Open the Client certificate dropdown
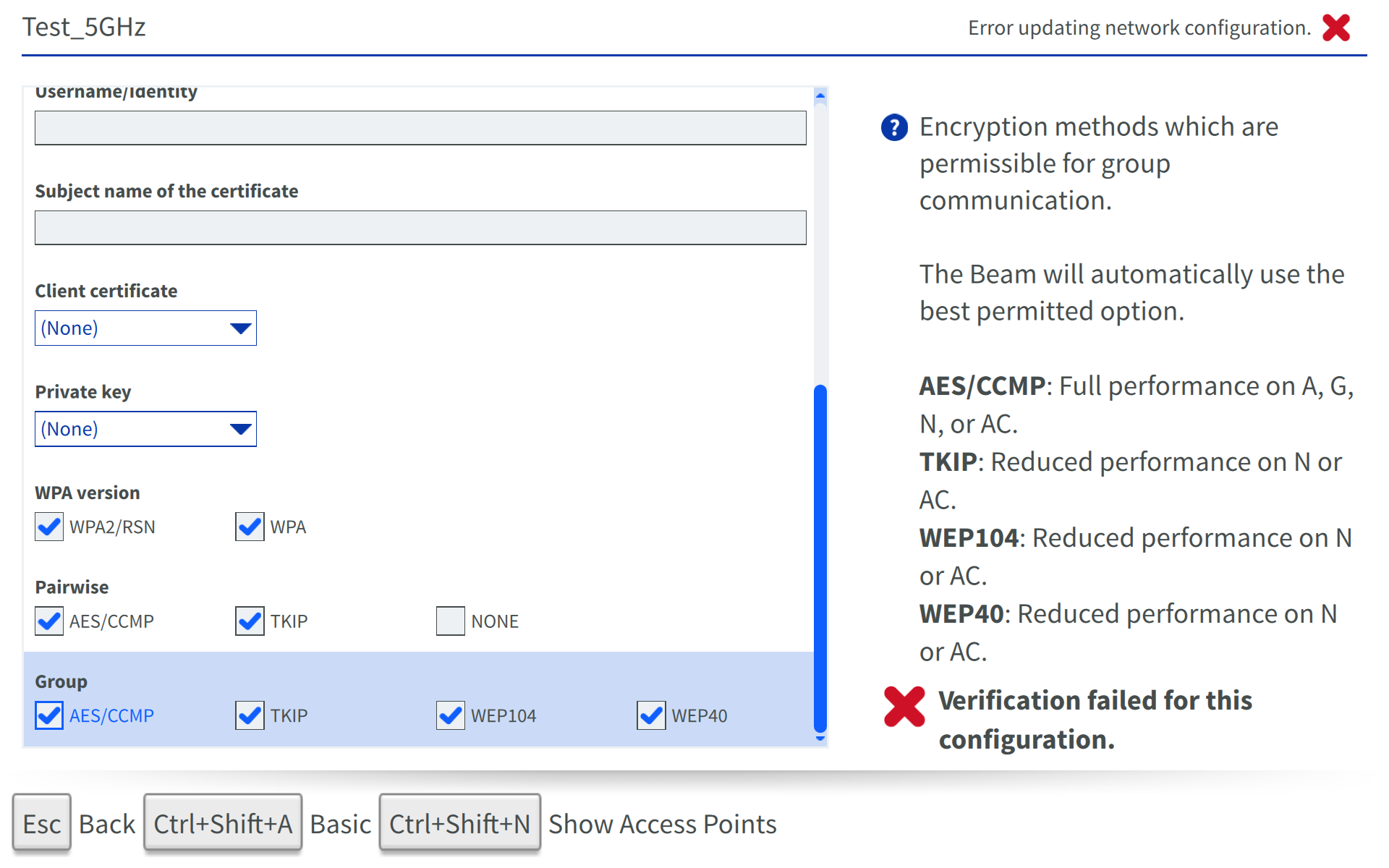1389x868 pixels. (145, 328)
